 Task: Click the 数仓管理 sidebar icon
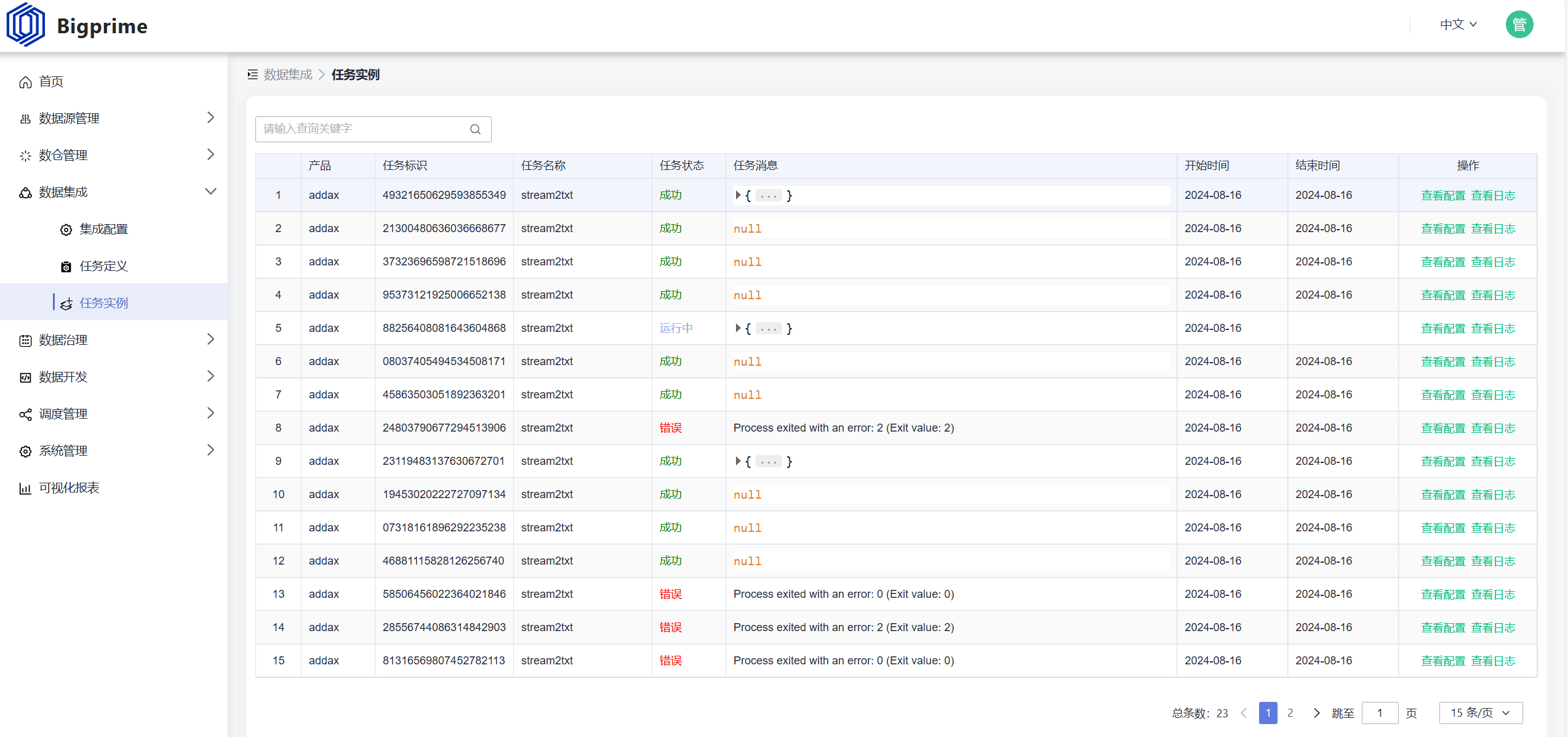point(25,156)
